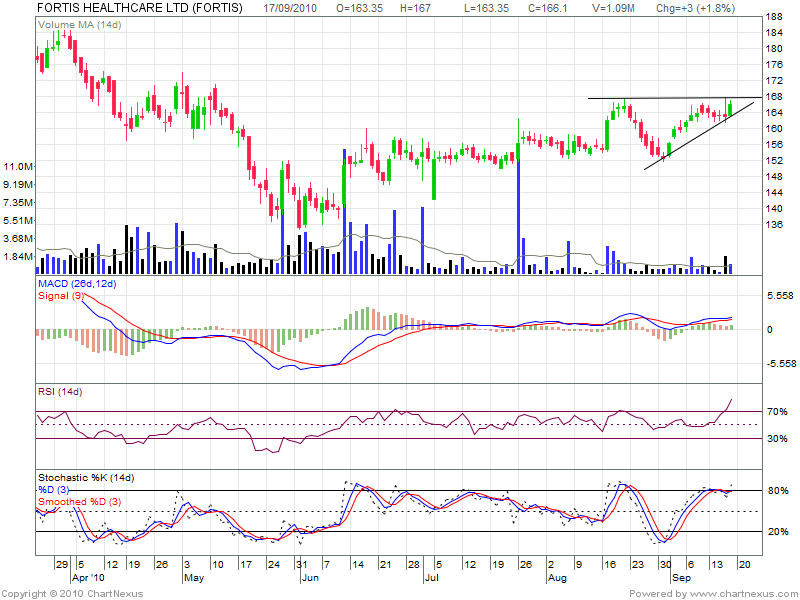800x600 pixels.
Task: Select the RSI (14d) panel label
Action: point(60,391)
